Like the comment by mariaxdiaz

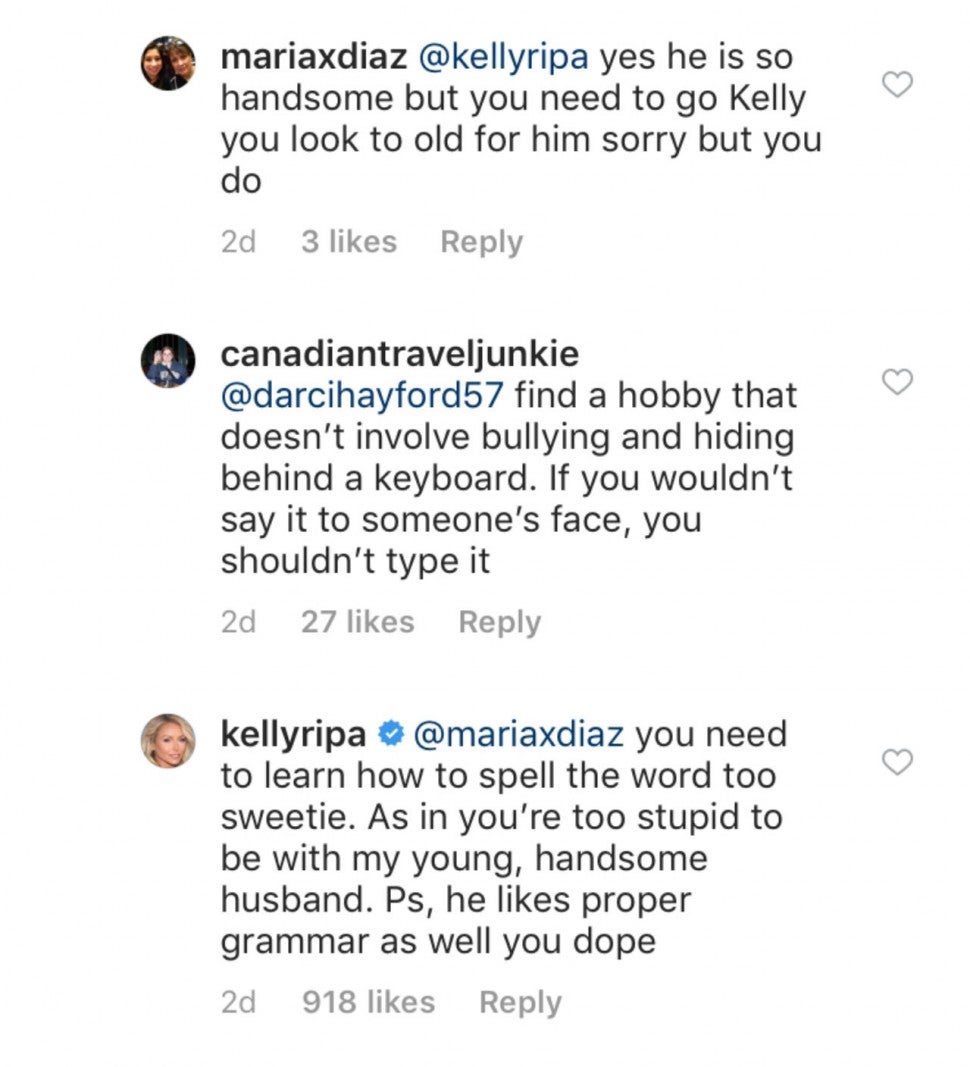point(899,86)
